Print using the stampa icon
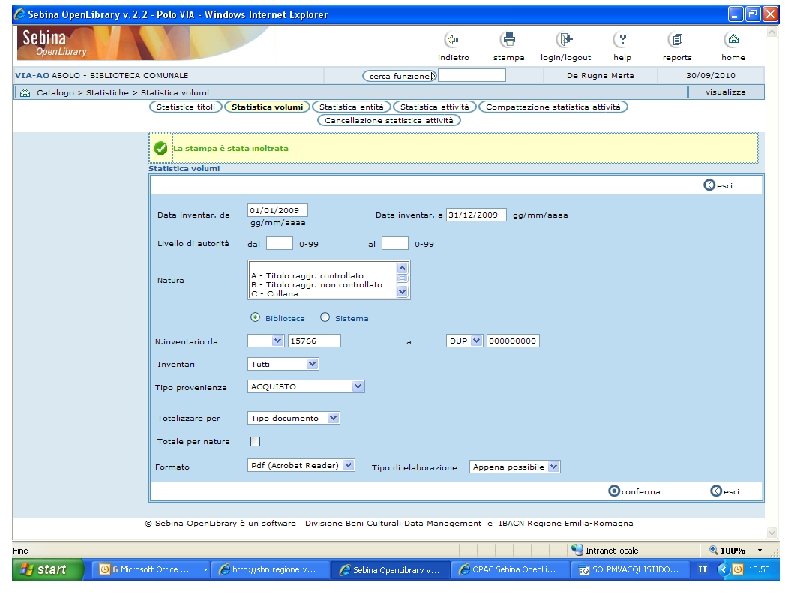 coord(508,39)
